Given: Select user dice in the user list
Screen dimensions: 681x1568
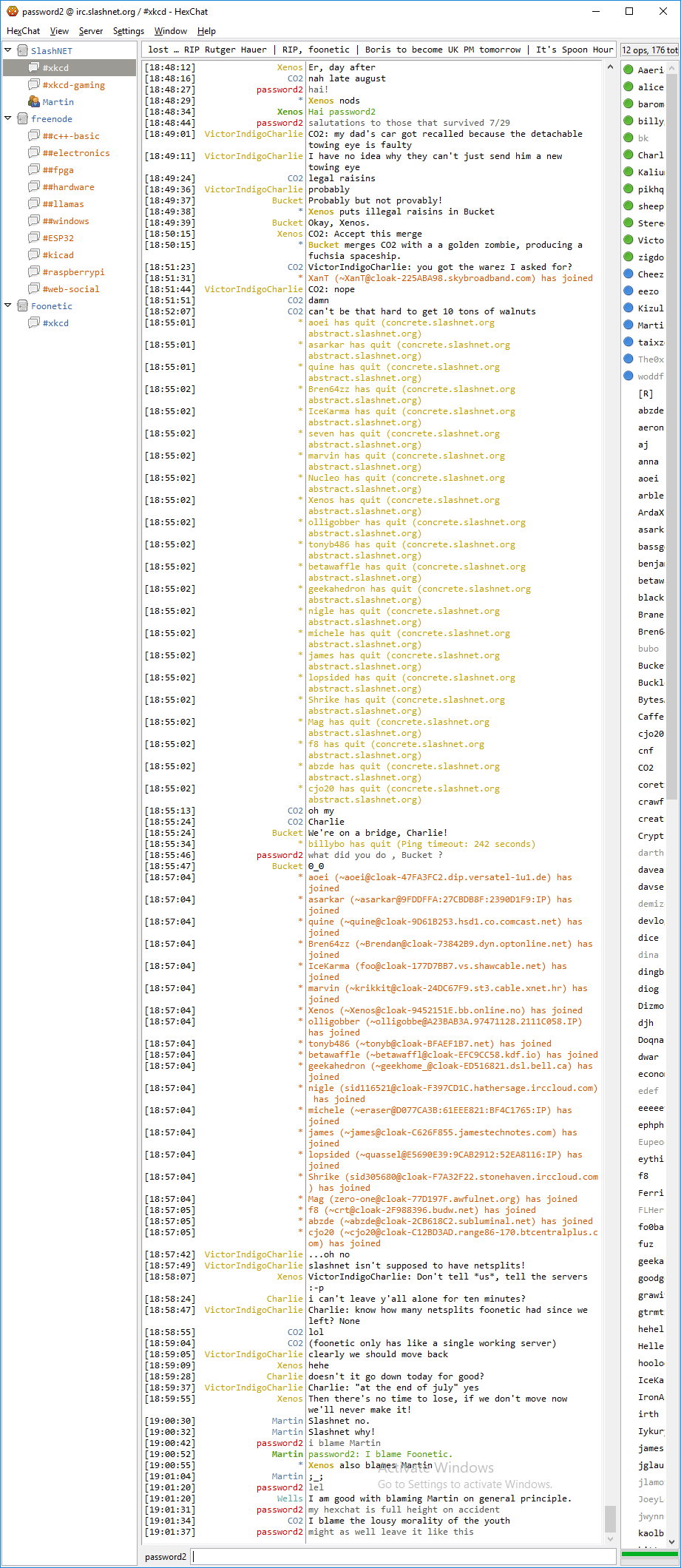Looking at the screenshot, I should click(x=648, y=937).
